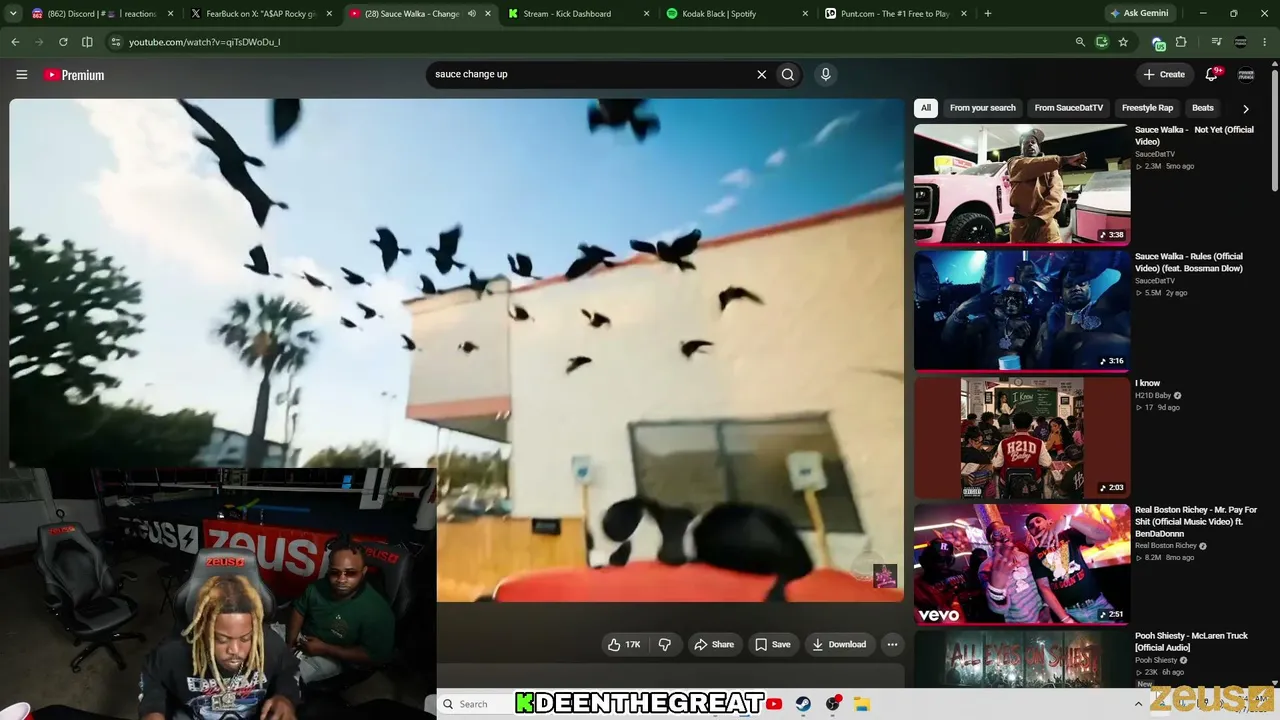This screenshot has height=720, width=1280.
Task: Open Real Boston Richey Mr. Pay For Shit title
Action: tap(1196, 522)
